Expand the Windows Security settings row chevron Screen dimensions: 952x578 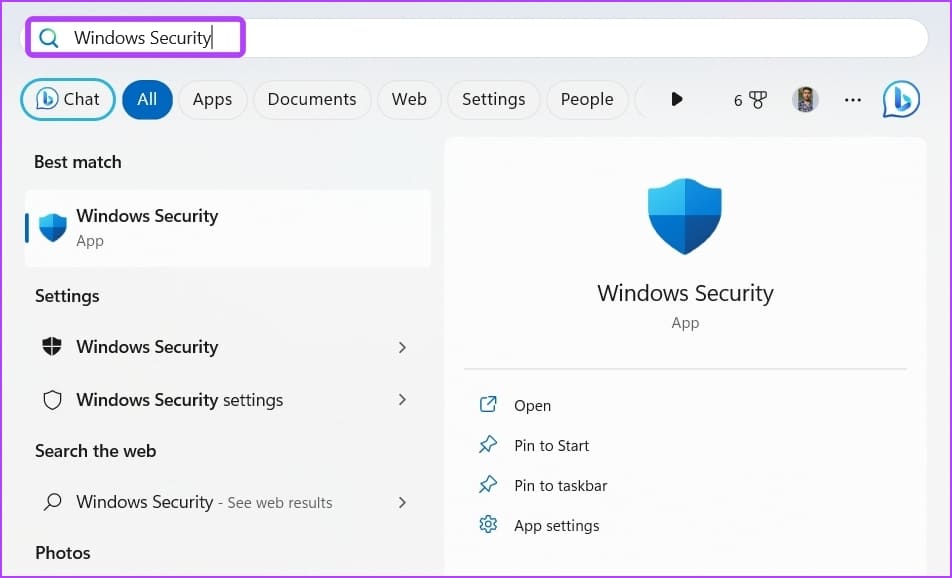(402, 400)
